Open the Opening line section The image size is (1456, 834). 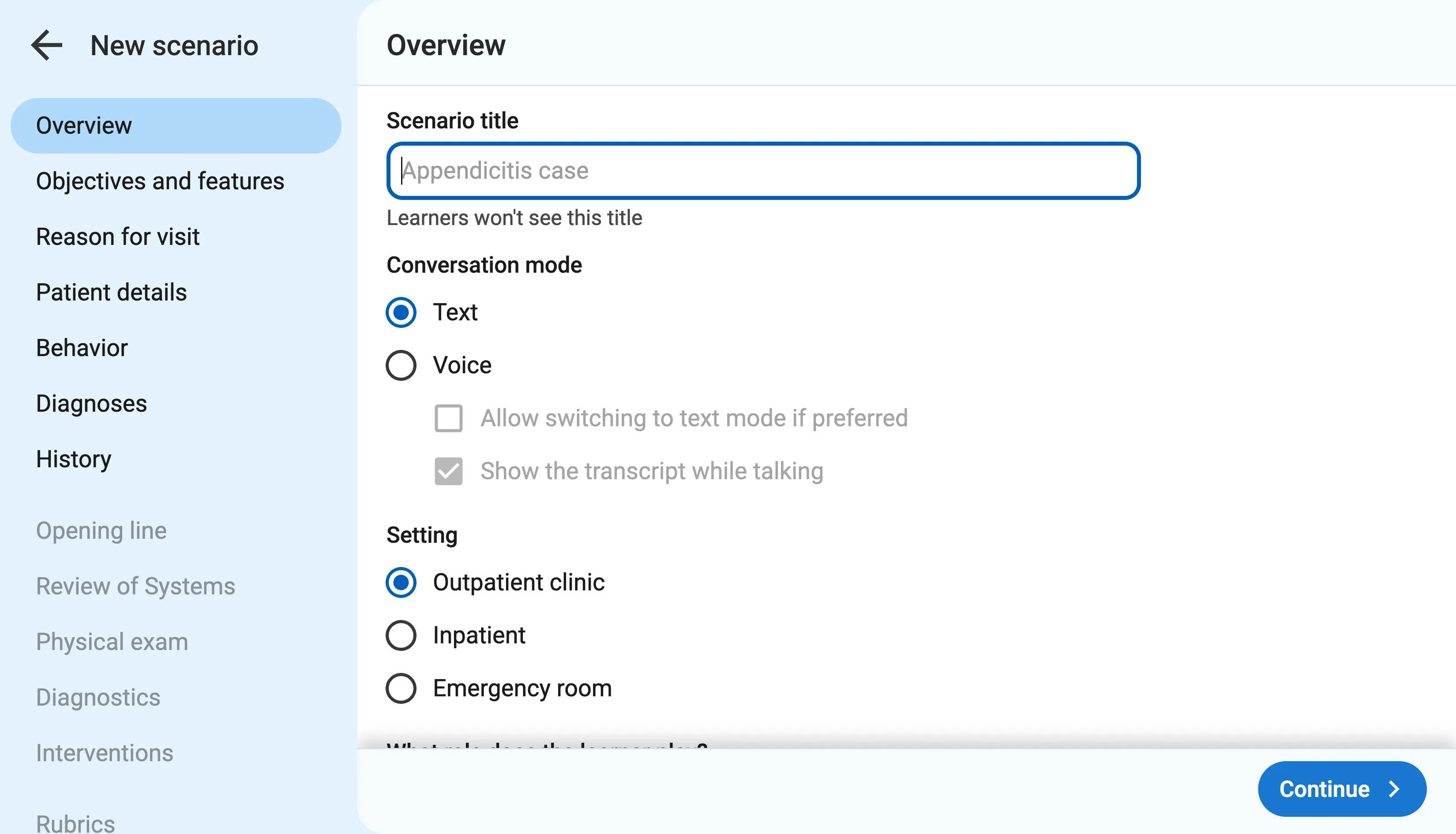tap(101, 530)
